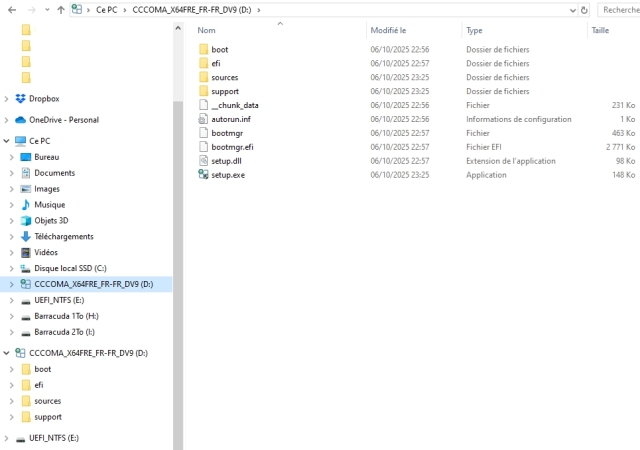Viewport: 640px width, 450px height.
Task: Open the Dropbox folder in sidebar
Action: pos(44,99)
